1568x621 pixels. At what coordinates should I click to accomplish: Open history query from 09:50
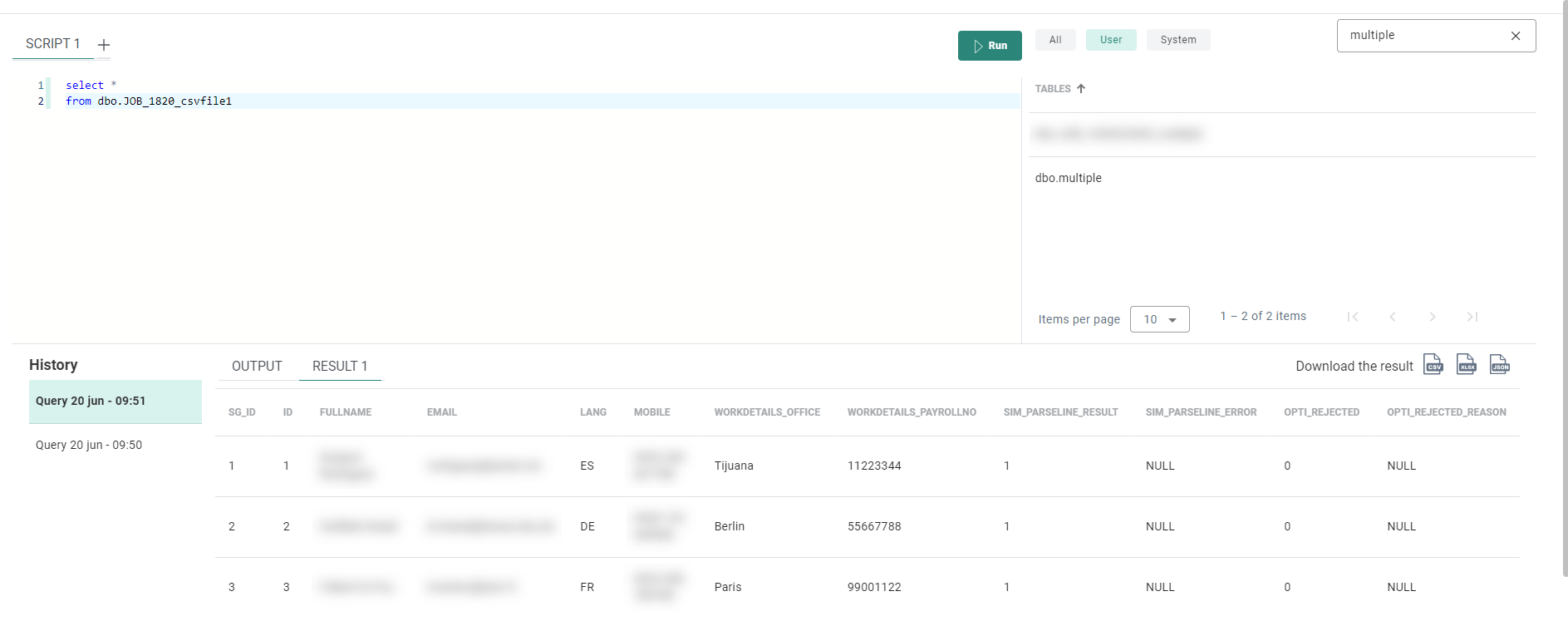(x=89, y=445)
